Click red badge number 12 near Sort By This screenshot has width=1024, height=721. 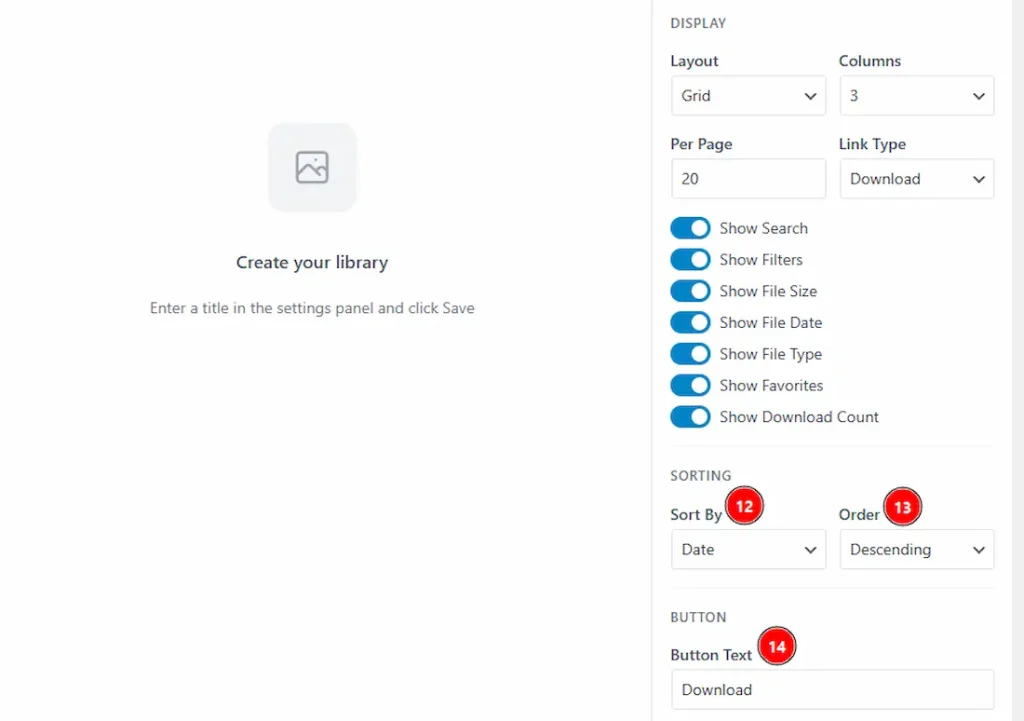[744, 506]
